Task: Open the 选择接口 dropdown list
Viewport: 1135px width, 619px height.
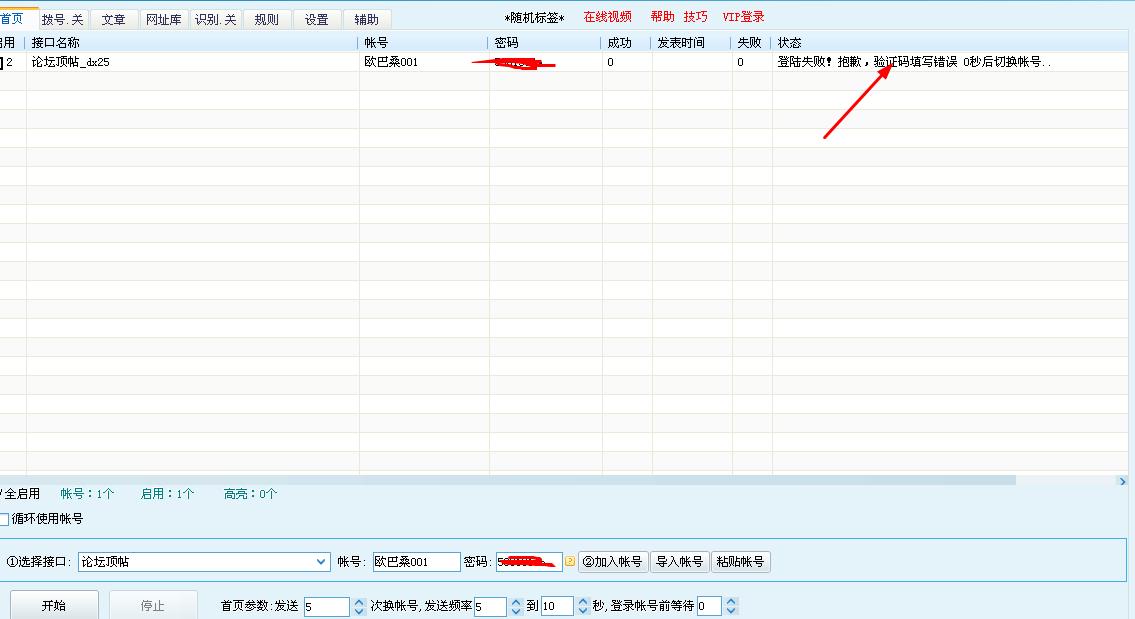Action: (x=321, y=562)
